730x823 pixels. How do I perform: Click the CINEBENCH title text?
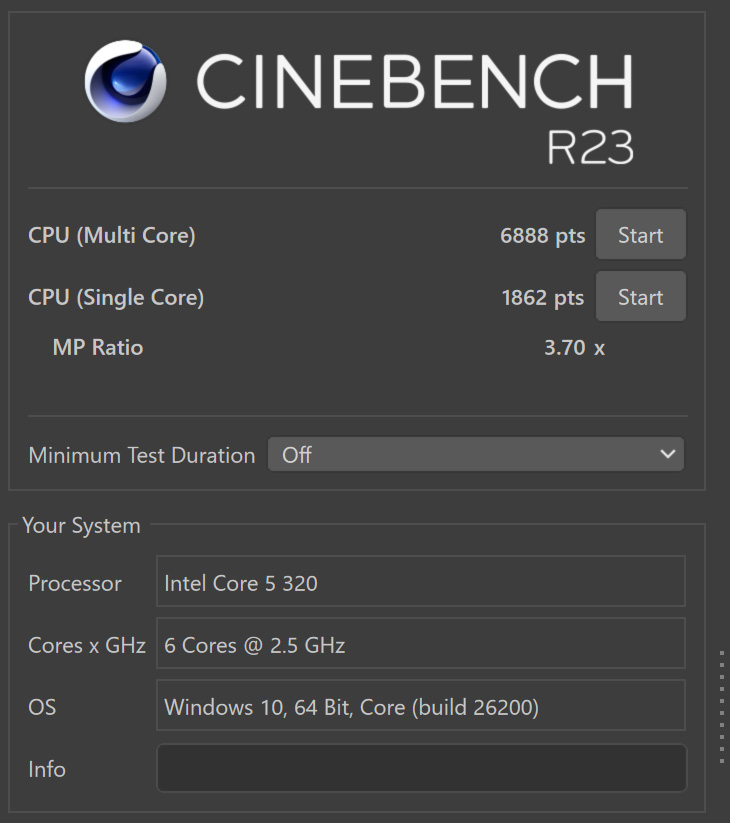point(415,81)
